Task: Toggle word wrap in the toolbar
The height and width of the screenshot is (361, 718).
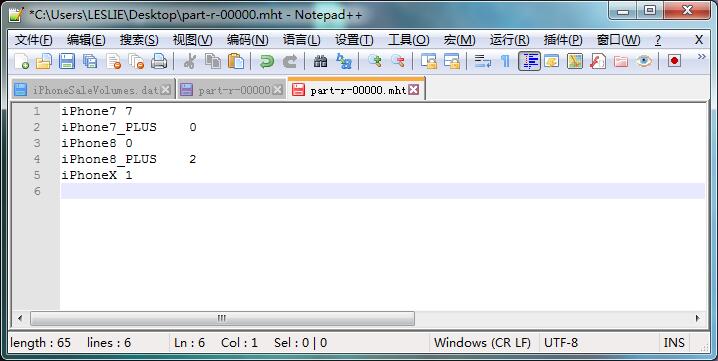Action: click(x=482, y=61)
